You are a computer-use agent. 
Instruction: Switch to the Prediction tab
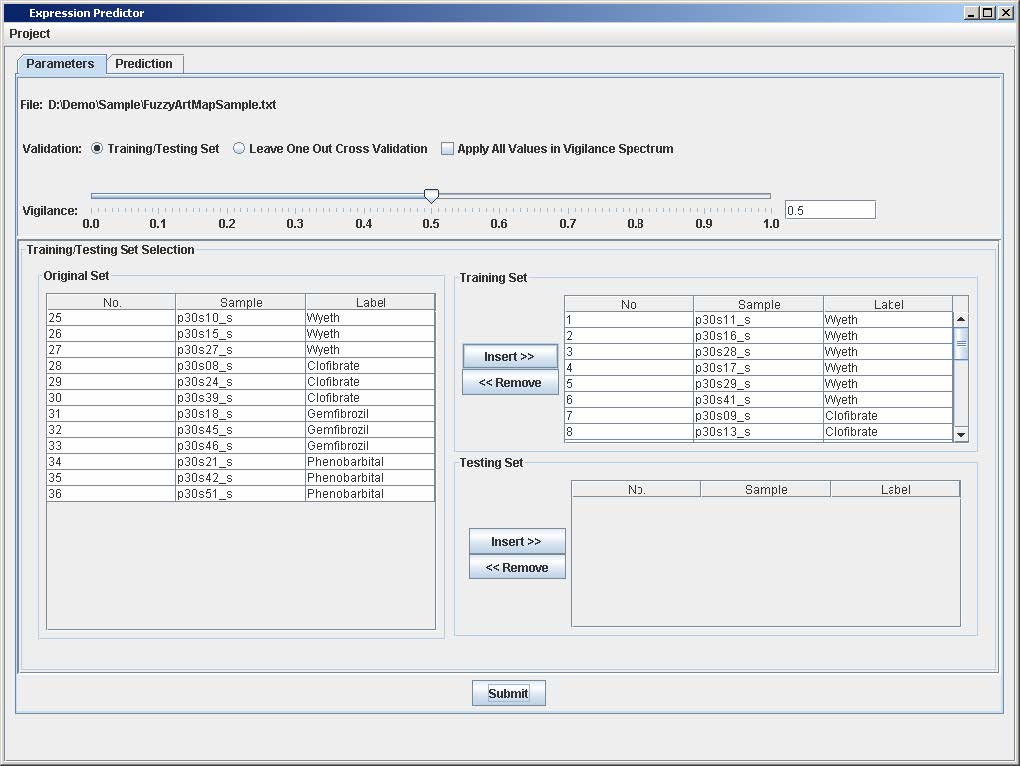[144, 64]
